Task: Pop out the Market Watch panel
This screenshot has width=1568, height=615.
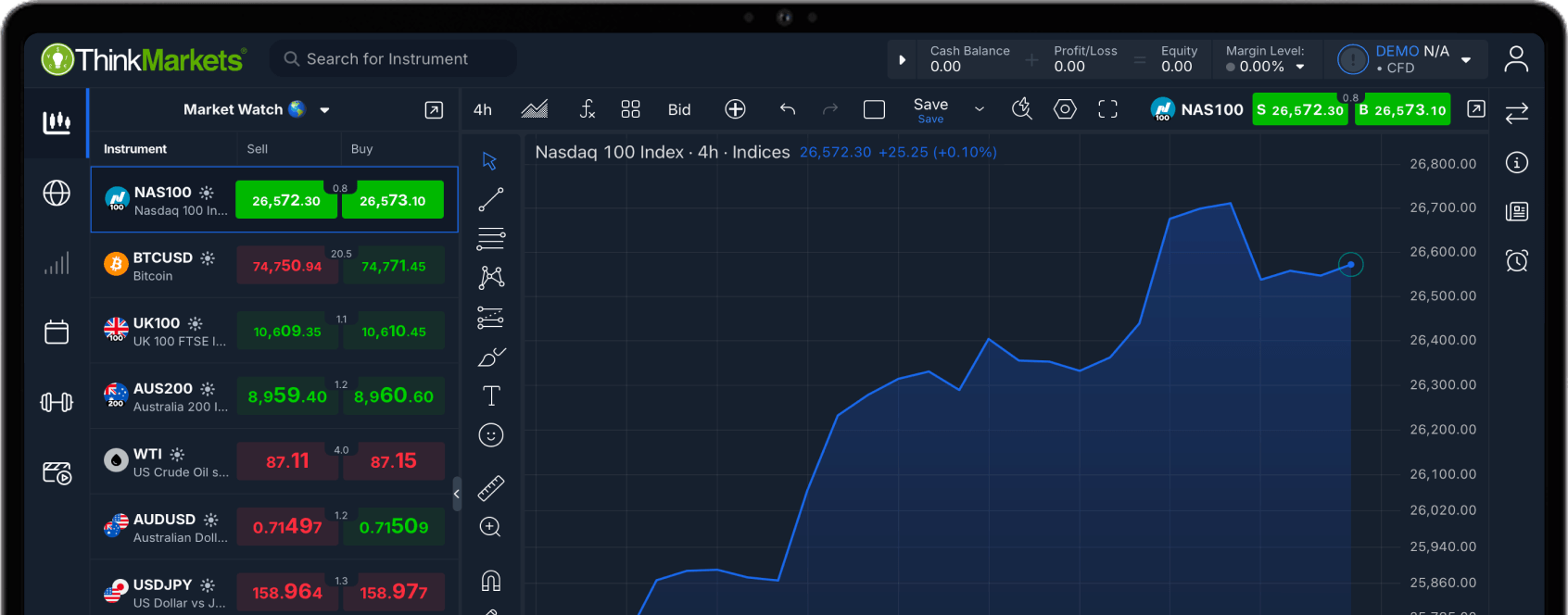Action: coord(434,110)
